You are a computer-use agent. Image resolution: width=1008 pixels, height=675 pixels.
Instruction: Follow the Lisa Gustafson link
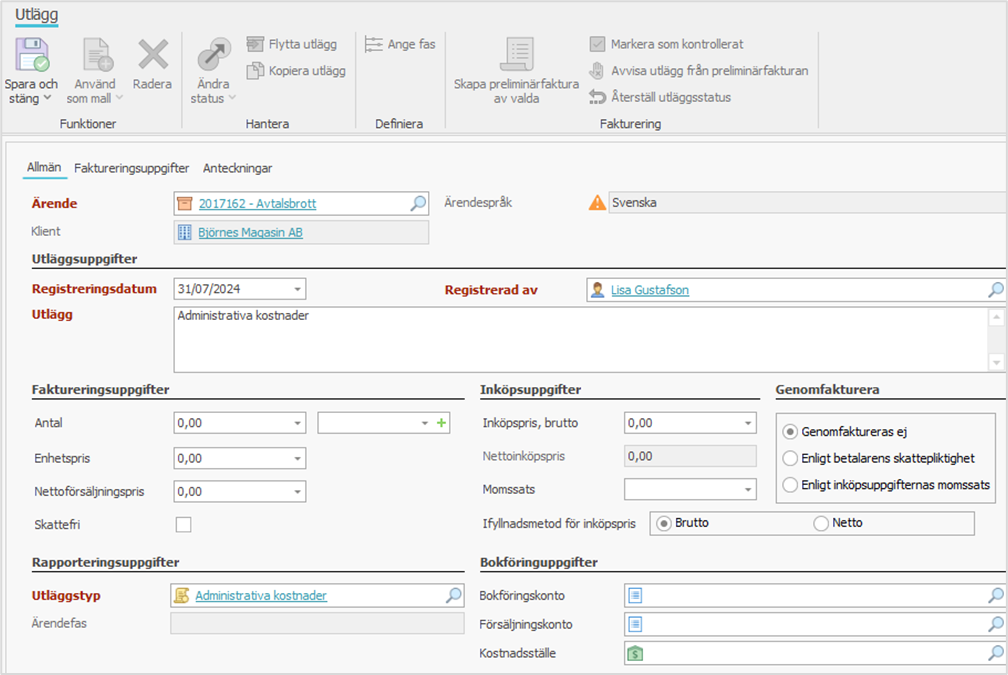pos(649,290)
